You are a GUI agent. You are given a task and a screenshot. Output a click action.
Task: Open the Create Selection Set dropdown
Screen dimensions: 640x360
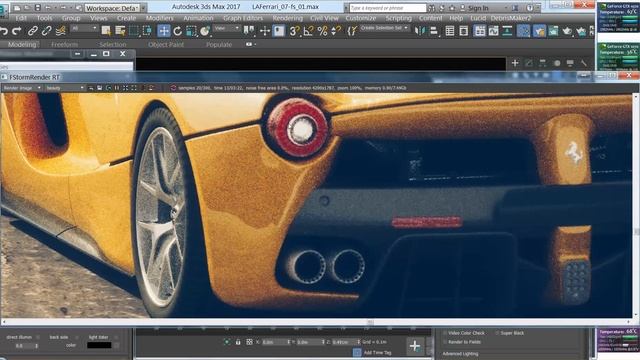384,28
